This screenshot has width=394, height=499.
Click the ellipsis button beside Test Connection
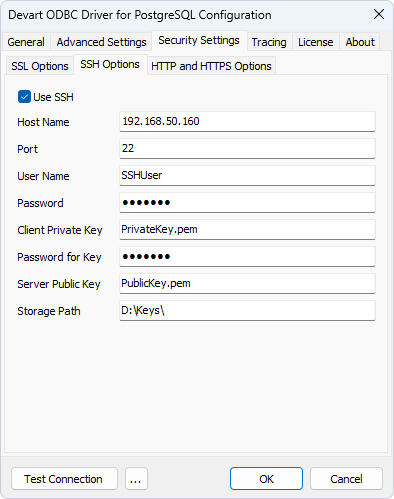tap(136, 479)
